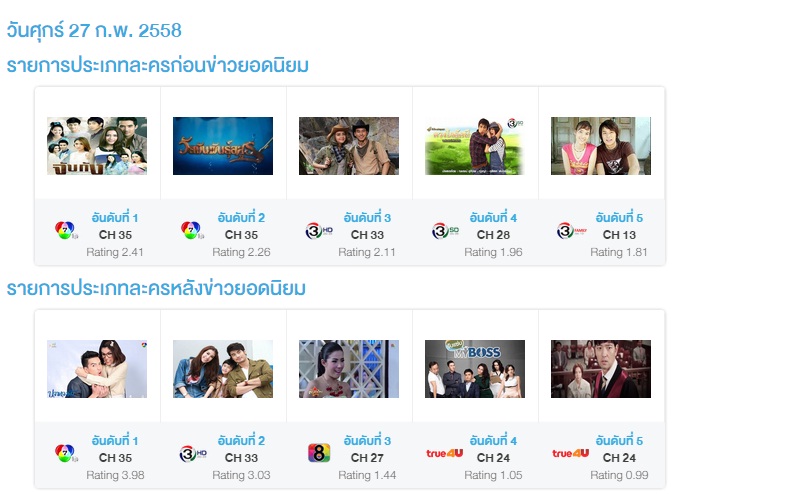Click CH 27 label
This screenshot has height=503, width=803.
367,457
